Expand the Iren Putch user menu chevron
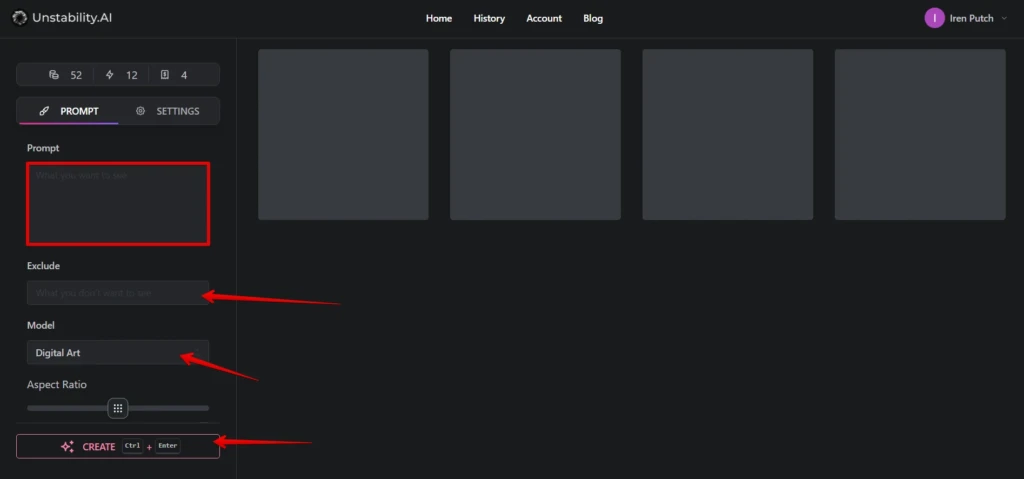The image size is (1024, 479). click(1004, 18)
